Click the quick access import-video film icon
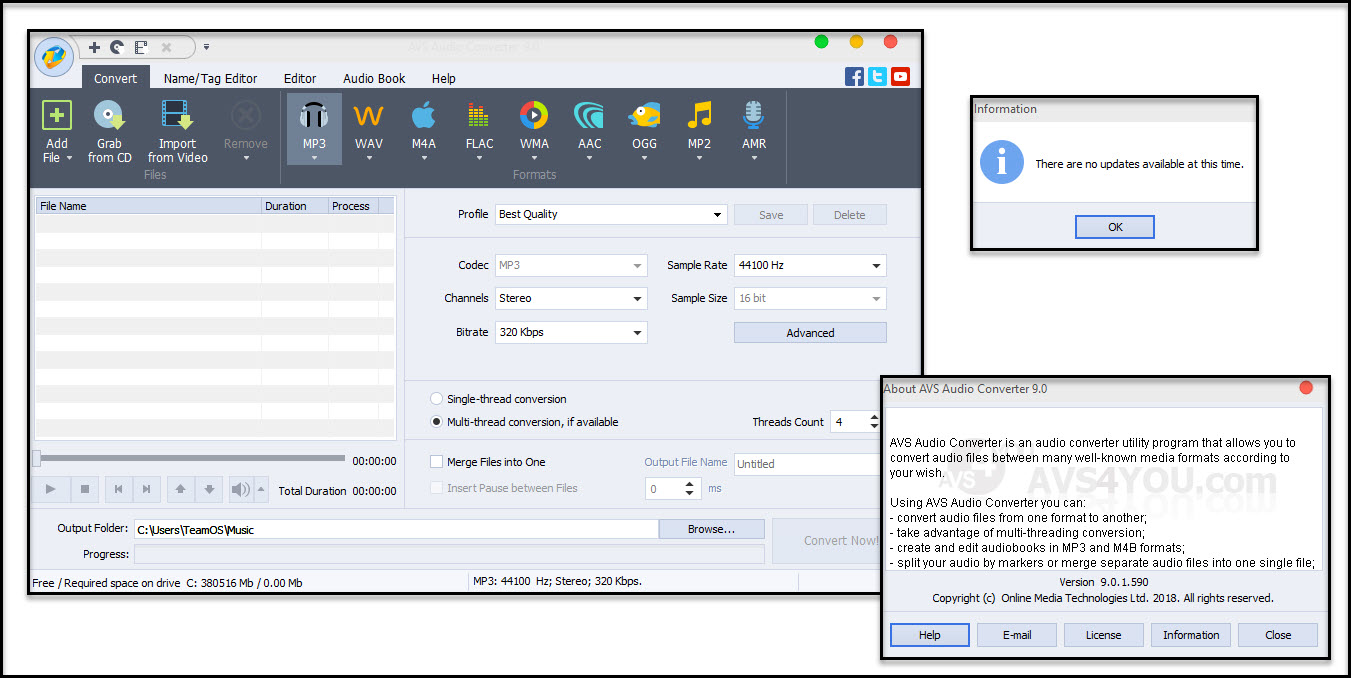This screenshot has height=678, width=1351. tap(141, 47)
